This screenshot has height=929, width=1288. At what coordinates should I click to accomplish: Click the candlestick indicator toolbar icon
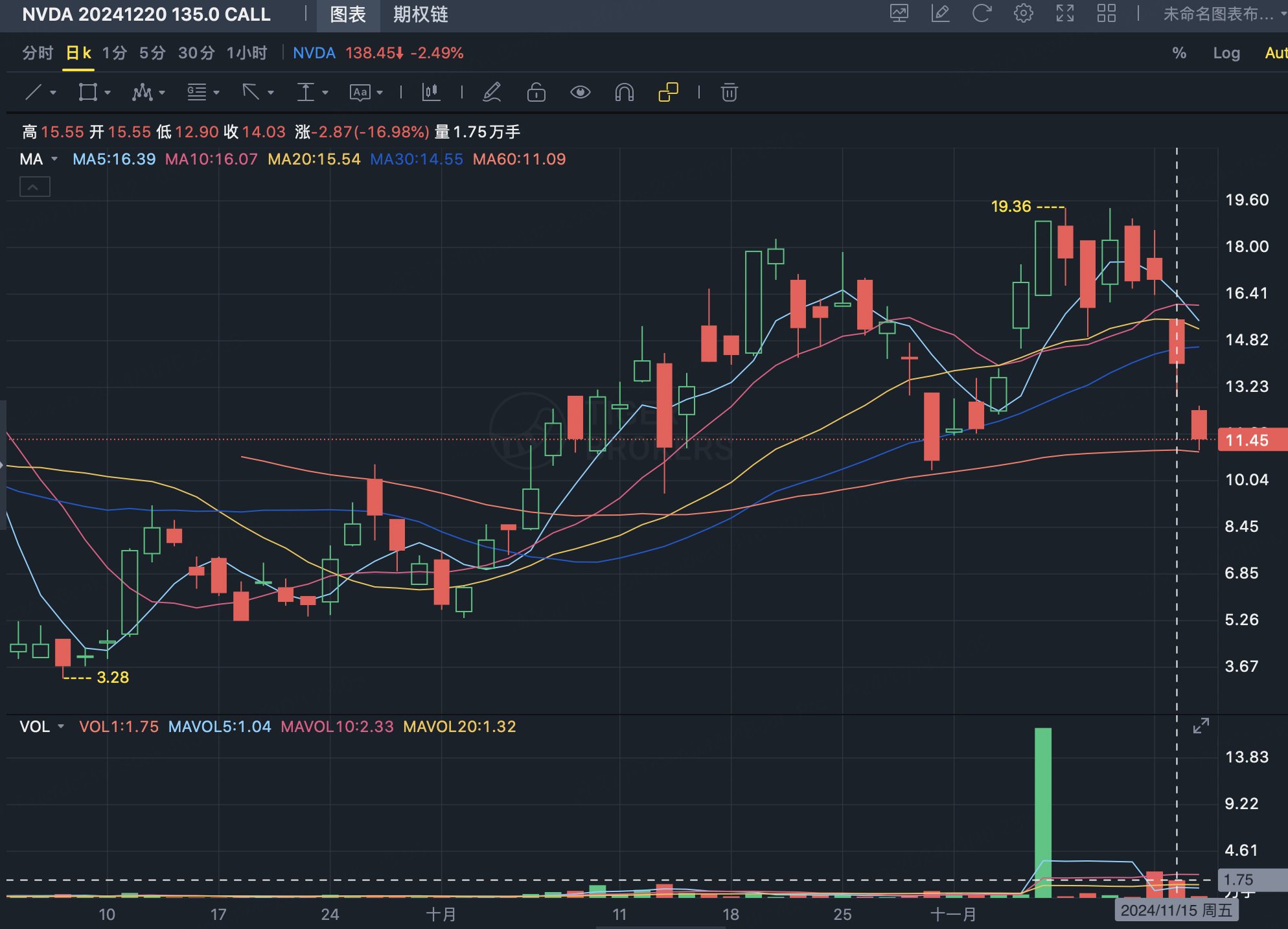[x=431, y=93]
